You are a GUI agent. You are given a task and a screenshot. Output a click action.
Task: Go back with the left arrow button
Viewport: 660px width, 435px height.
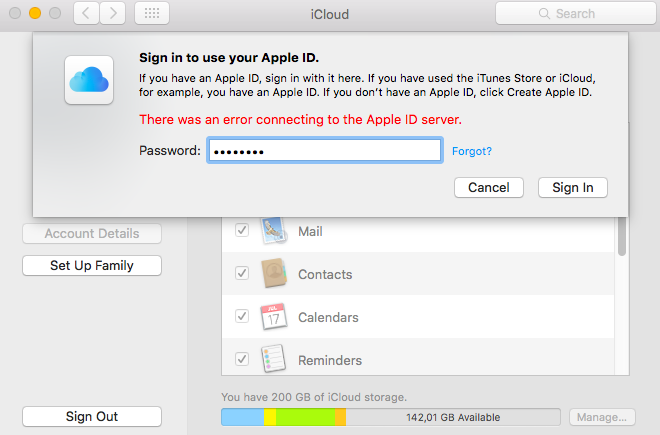tap(86, 13)
